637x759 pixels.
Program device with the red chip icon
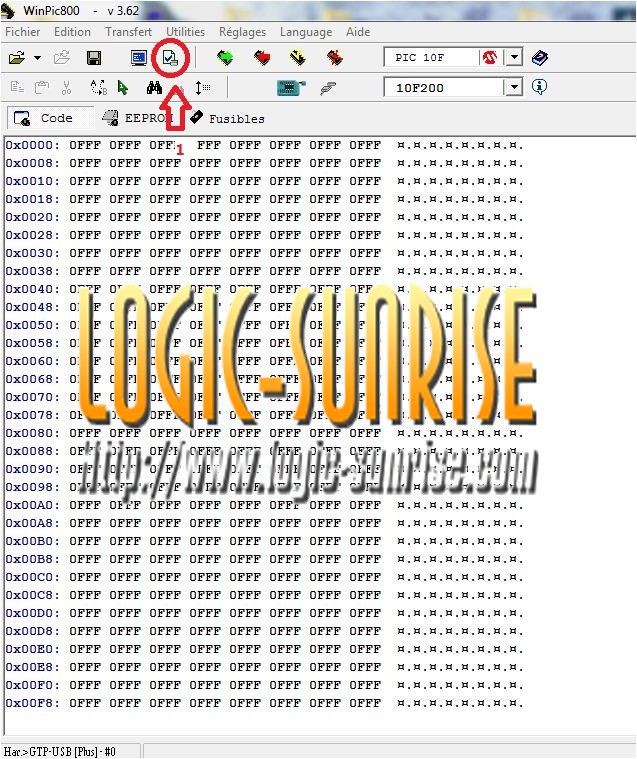click(262, 58)
